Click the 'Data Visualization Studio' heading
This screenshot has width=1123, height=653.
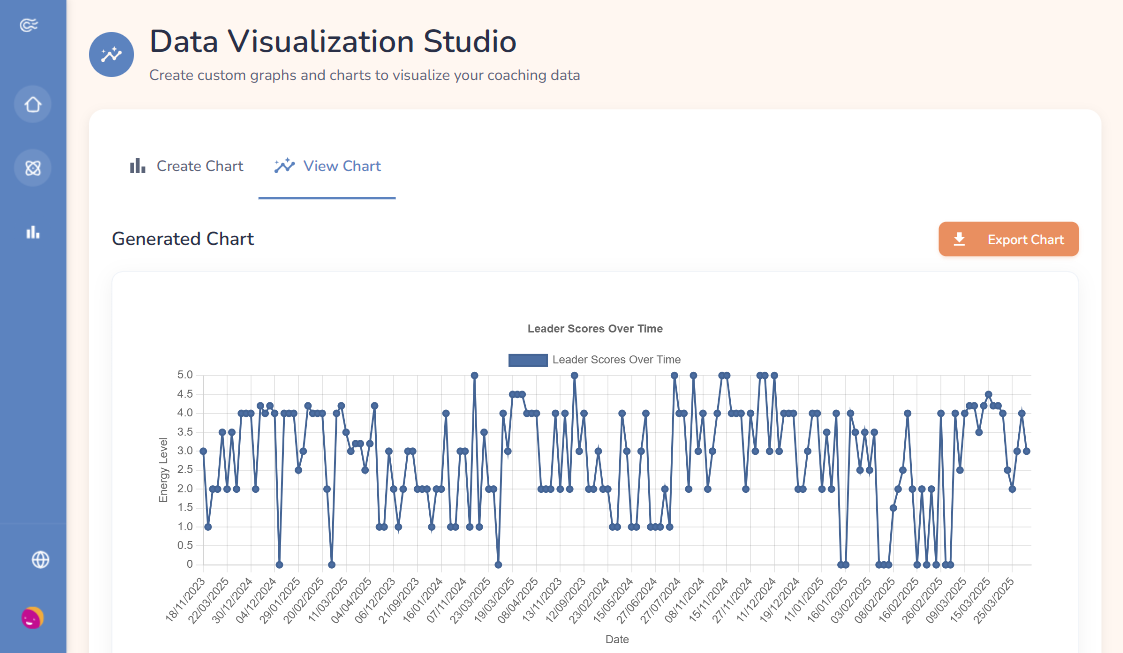point(333,42)
